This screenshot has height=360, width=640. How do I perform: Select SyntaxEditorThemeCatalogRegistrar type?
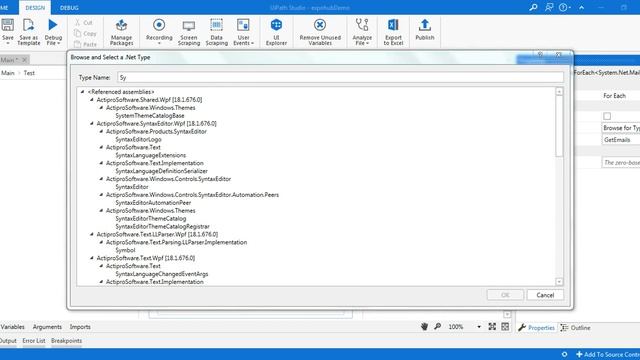(x=162, y=227)
